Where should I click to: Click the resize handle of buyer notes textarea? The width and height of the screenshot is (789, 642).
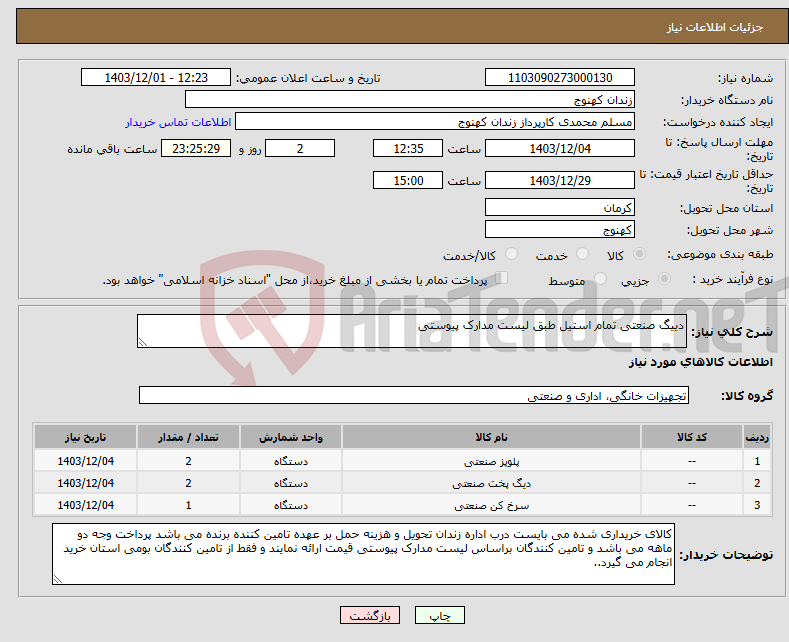(58, 579)
